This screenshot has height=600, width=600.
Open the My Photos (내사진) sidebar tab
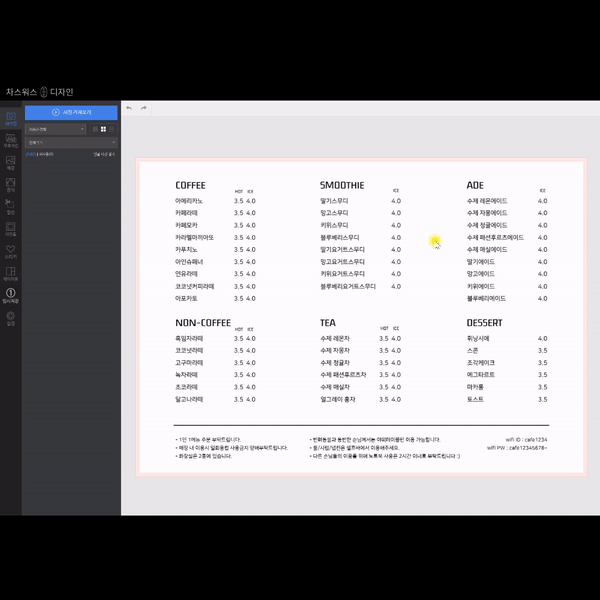(x=11, y=119)
